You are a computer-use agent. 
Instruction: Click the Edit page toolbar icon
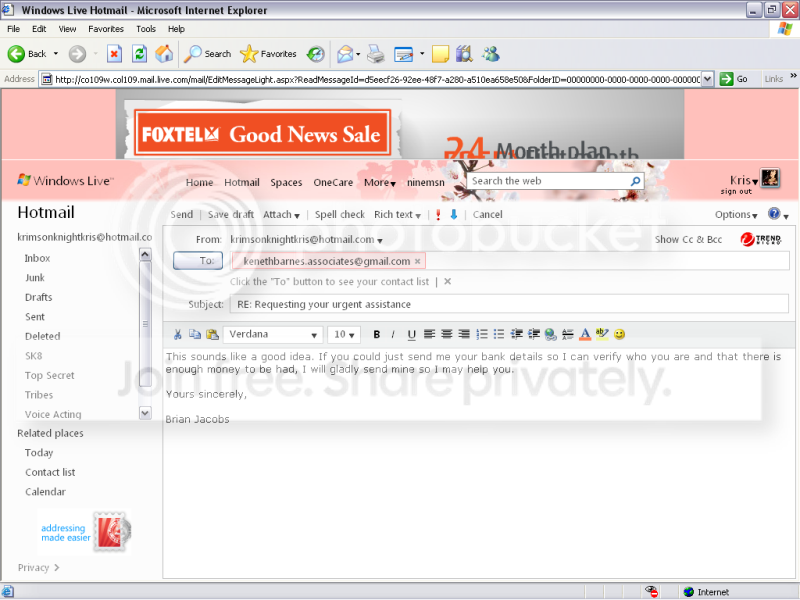click(404, 54)
